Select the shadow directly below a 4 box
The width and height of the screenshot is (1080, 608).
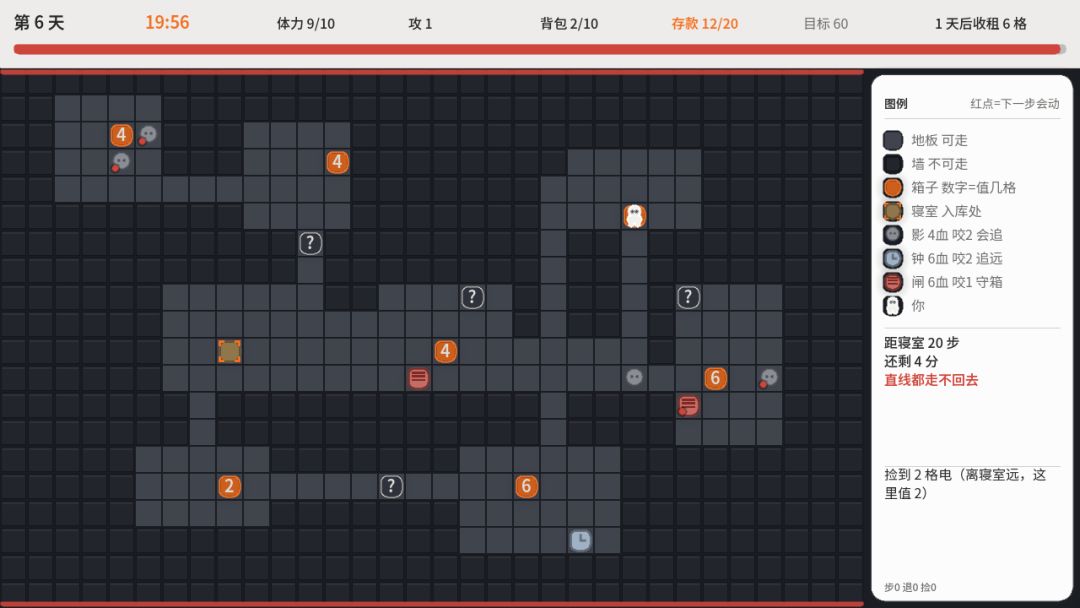coord(121,163)
